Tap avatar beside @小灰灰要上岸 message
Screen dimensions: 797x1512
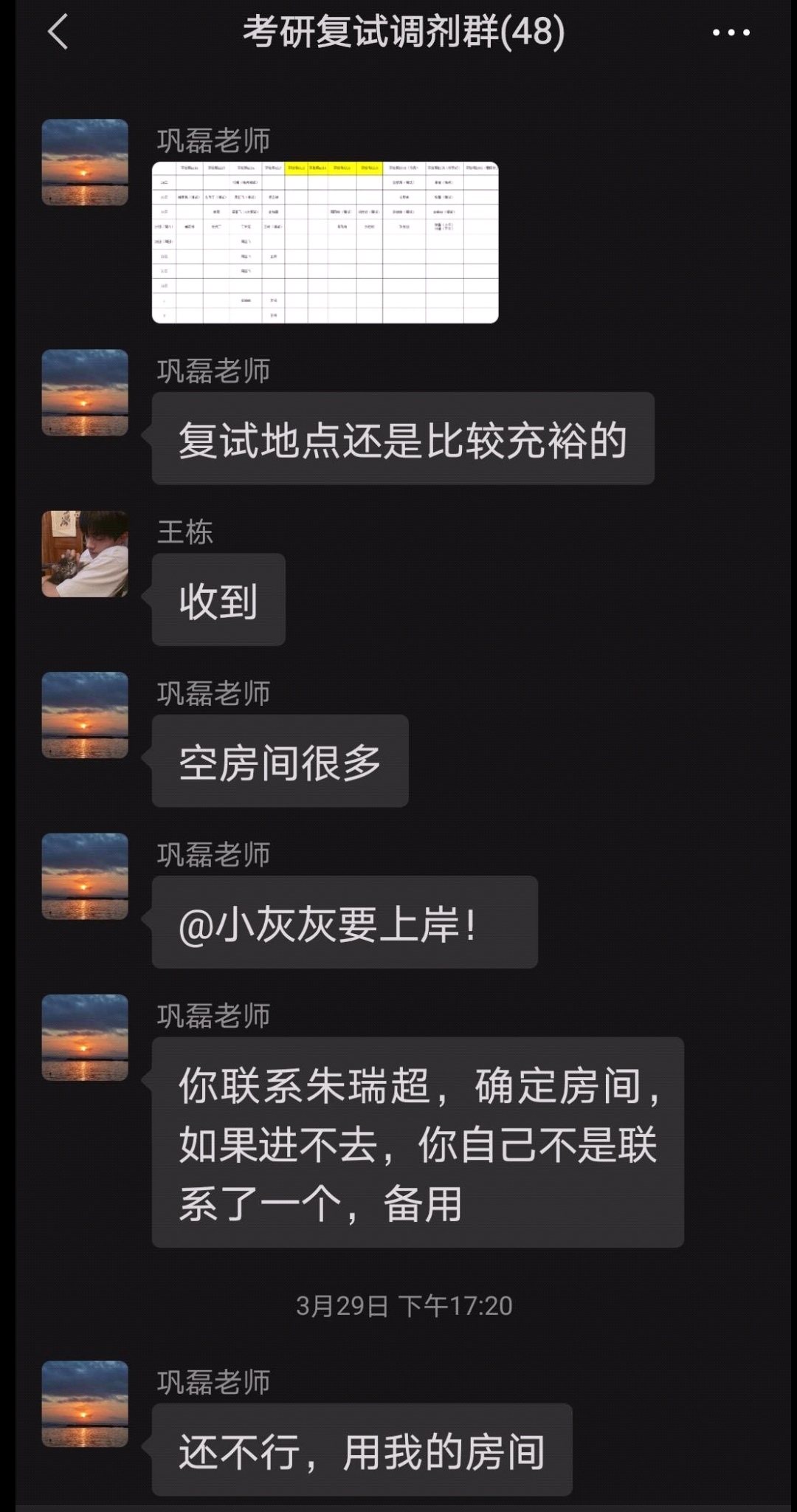tap(85, 876)
